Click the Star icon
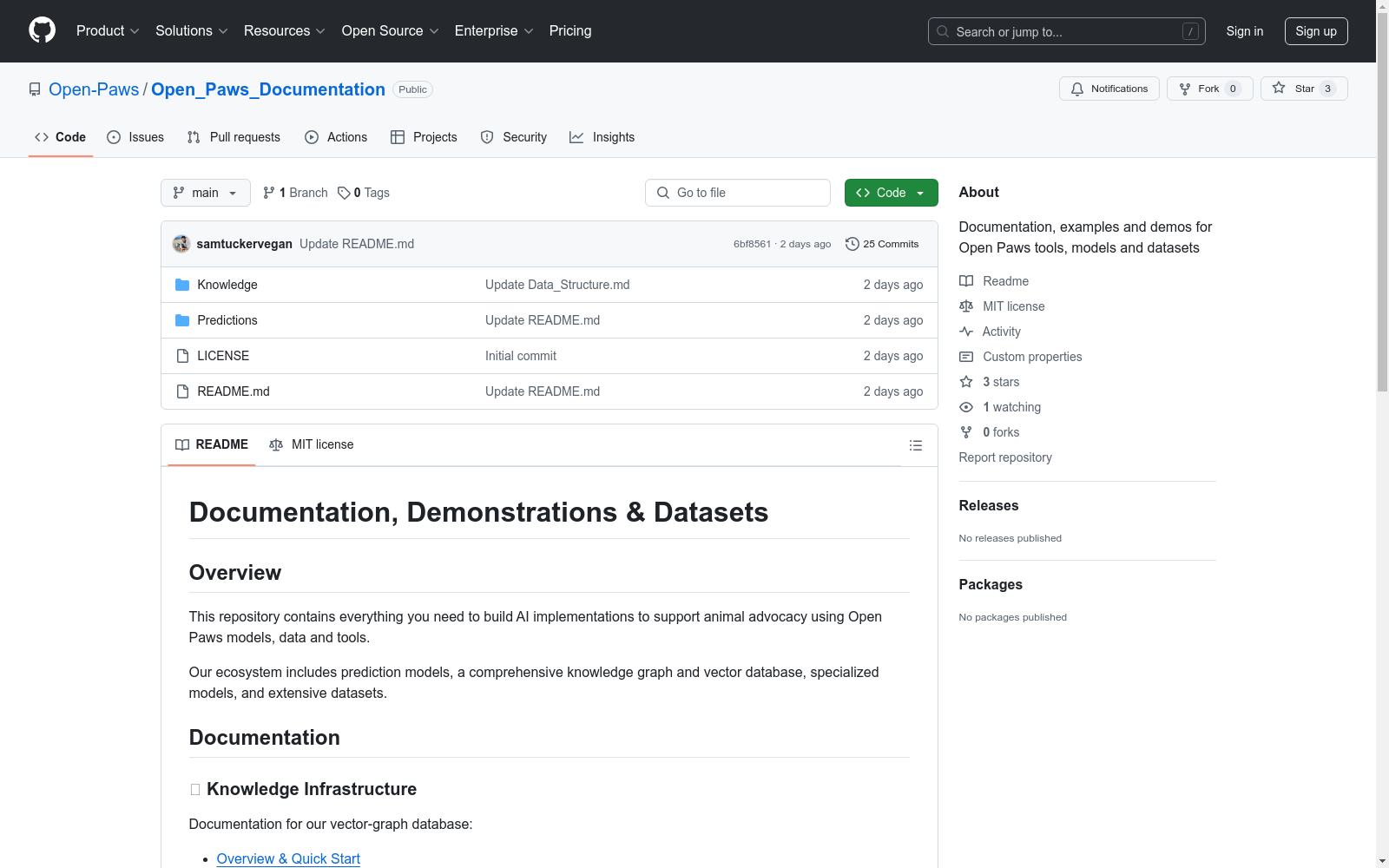The height and width of the screenshot is (868, 1389). pyautogui.click(x=1279, y=88)
